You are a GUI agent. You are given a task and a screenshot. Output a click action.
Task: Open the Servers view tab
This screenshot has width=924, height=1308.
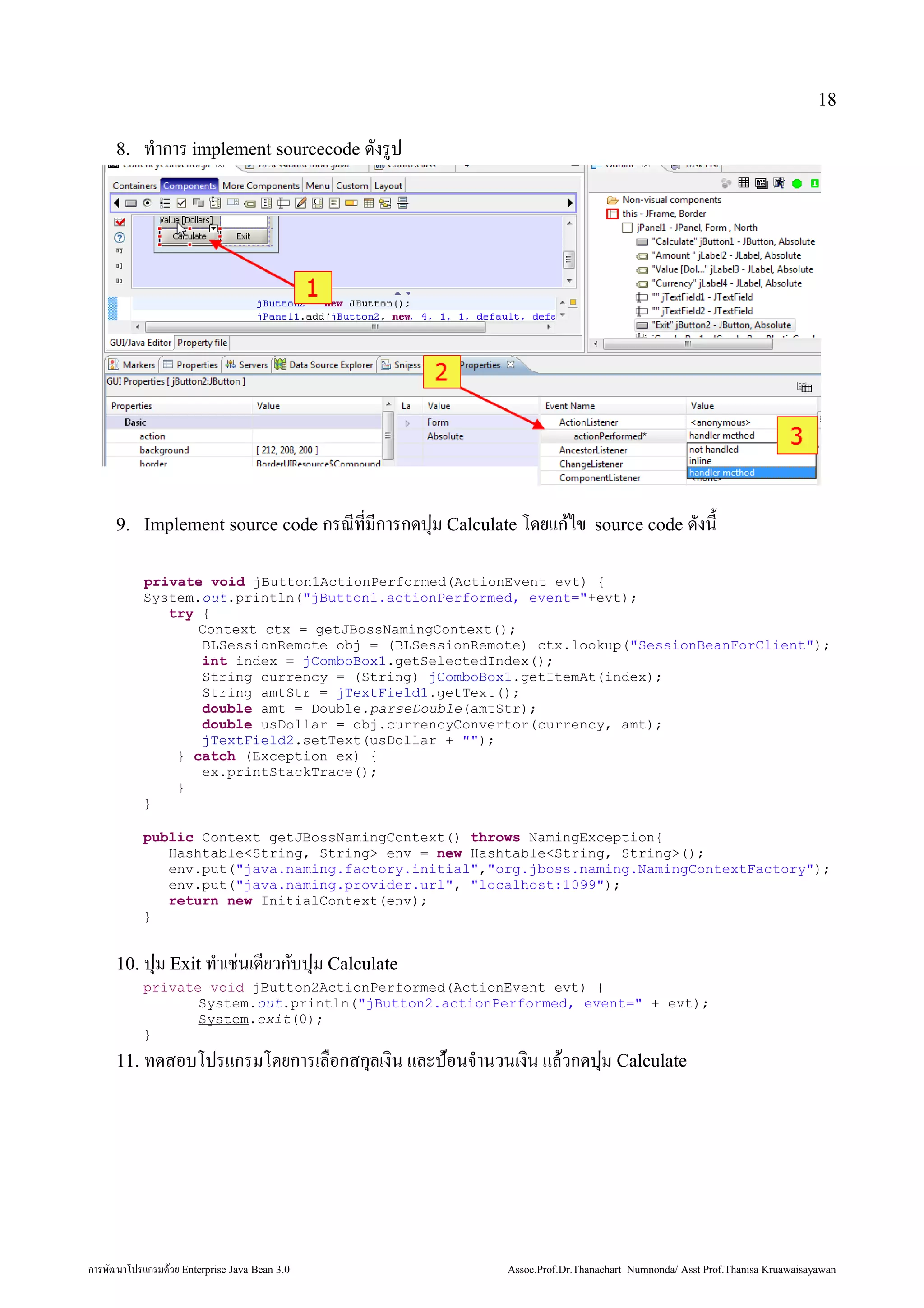point(247,365)
